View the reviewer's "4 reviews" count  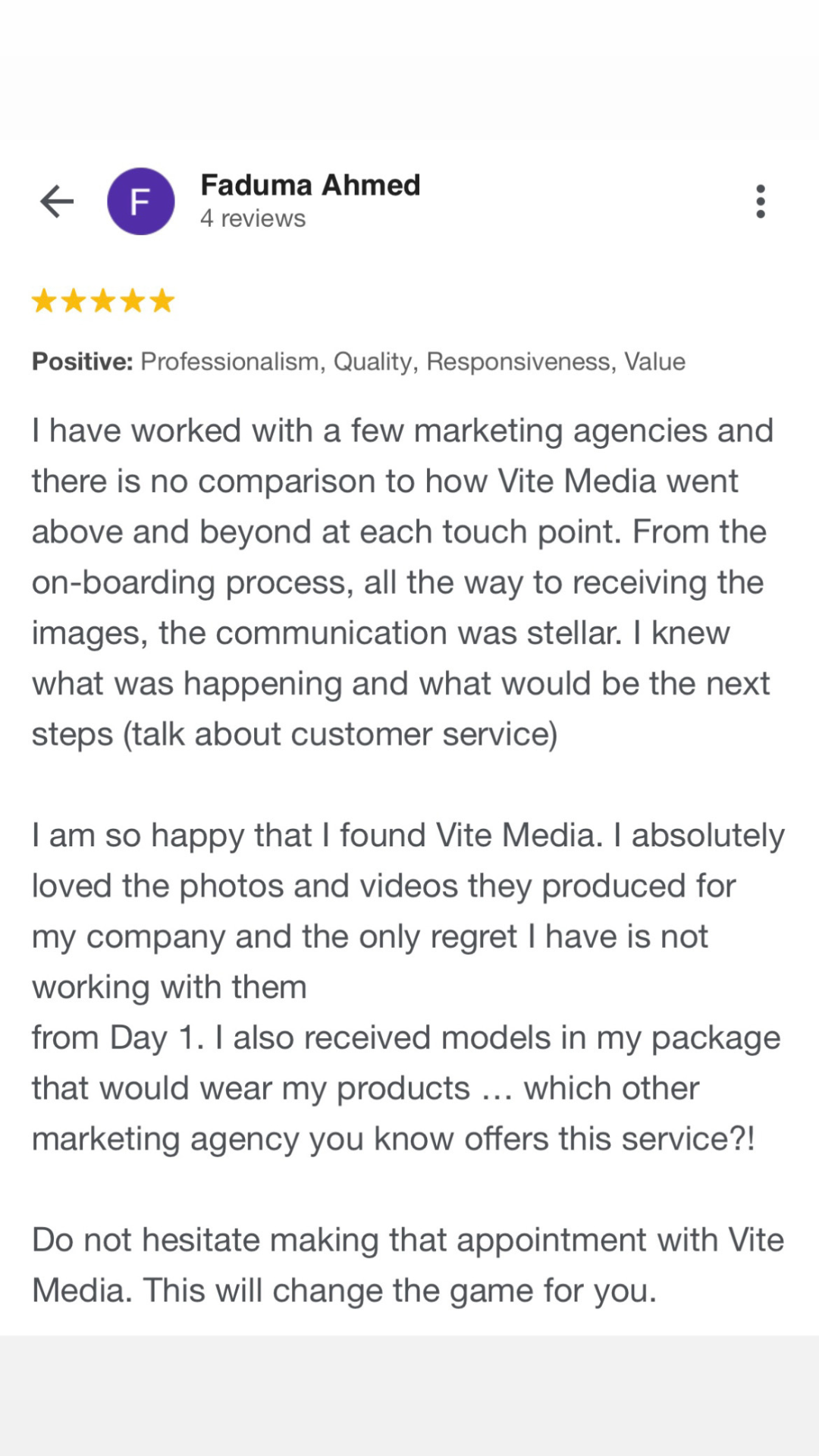pos(253,218)
